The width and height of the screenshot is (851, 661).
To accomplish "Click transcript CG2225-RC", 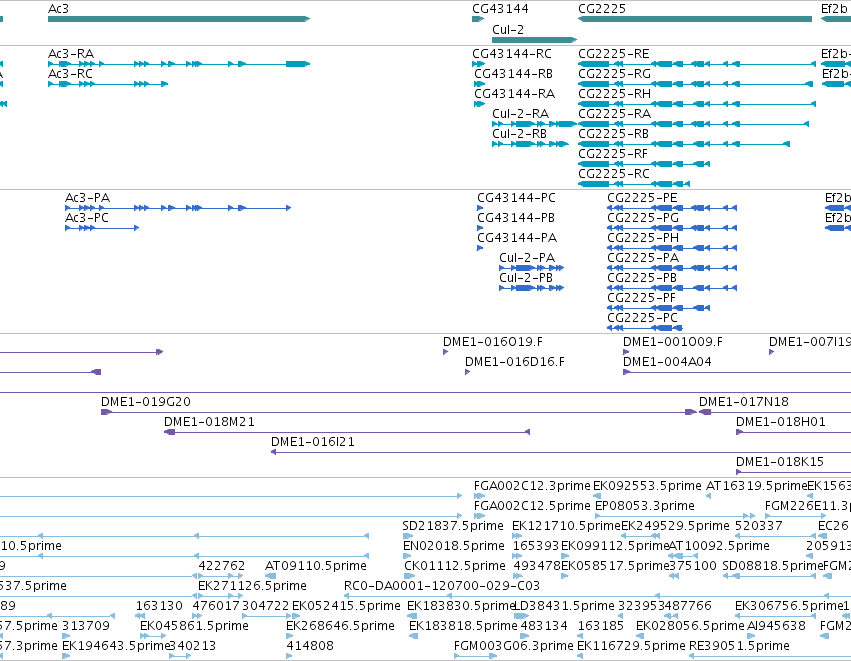I will [613, 174].
